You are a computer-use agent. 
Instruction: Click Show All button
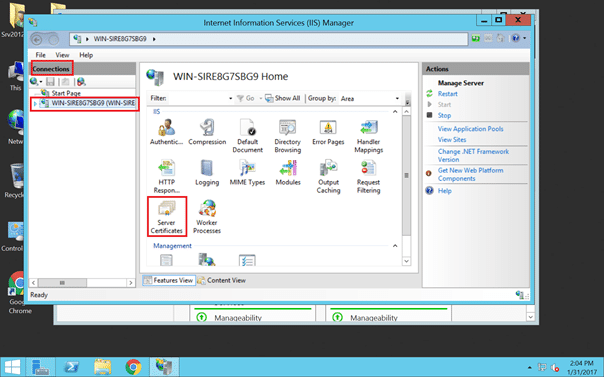click(x=283, y=98)
